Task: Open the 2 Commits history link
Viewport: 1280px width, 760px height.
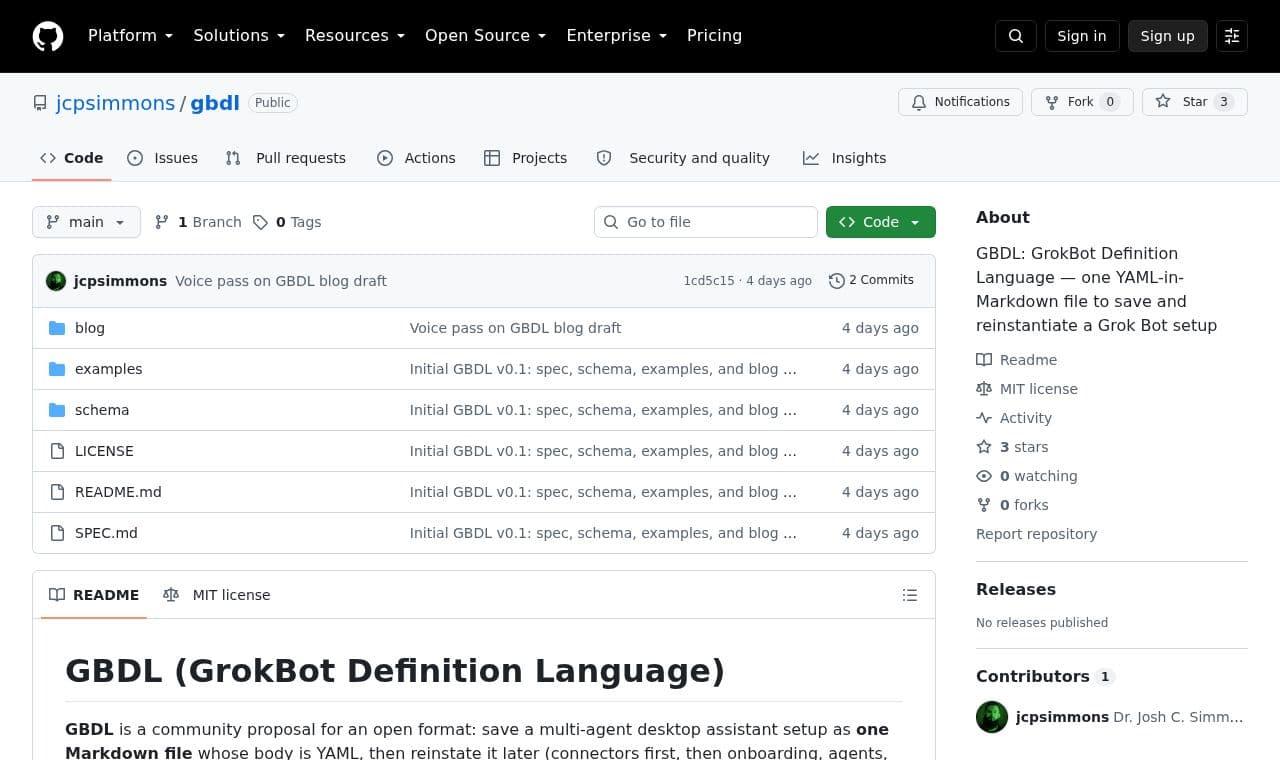Action: [871, 281]
